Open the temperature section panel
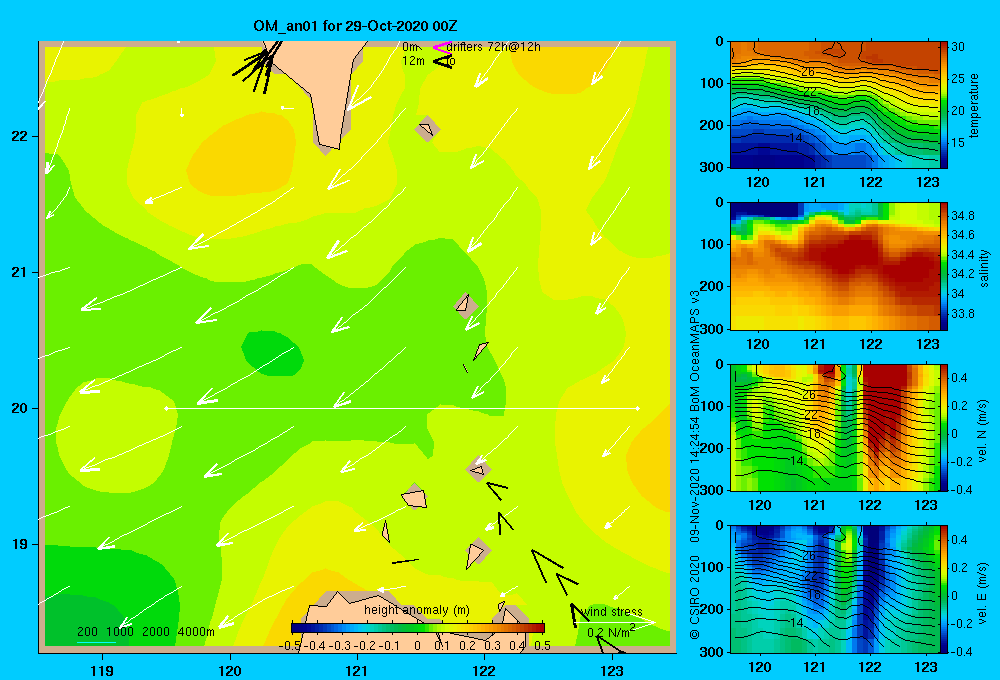This screenshot has height=680, width=1000. click(834, 105)
